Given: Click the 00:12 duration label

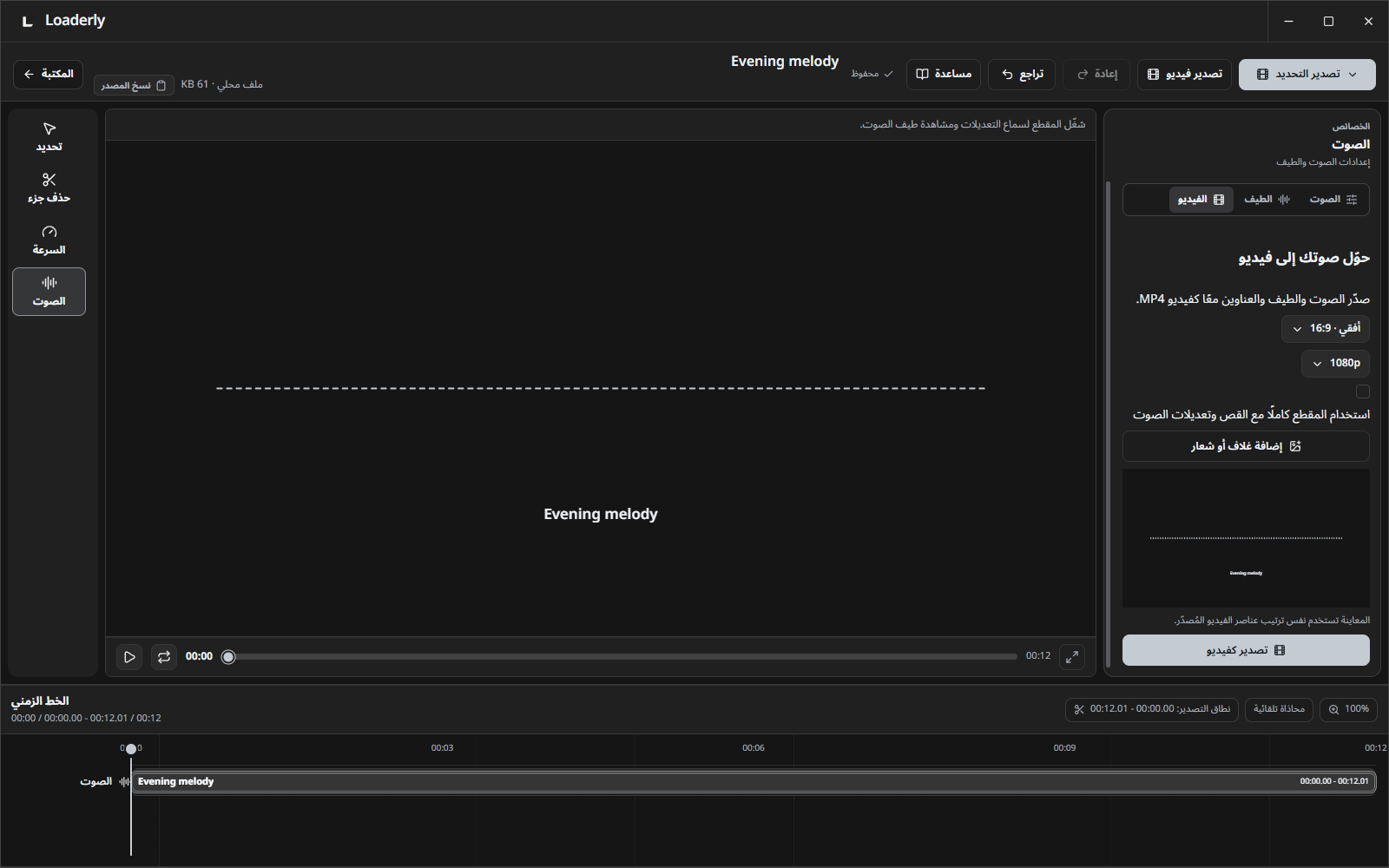Looking at the screenshot, I should 1038,656.
